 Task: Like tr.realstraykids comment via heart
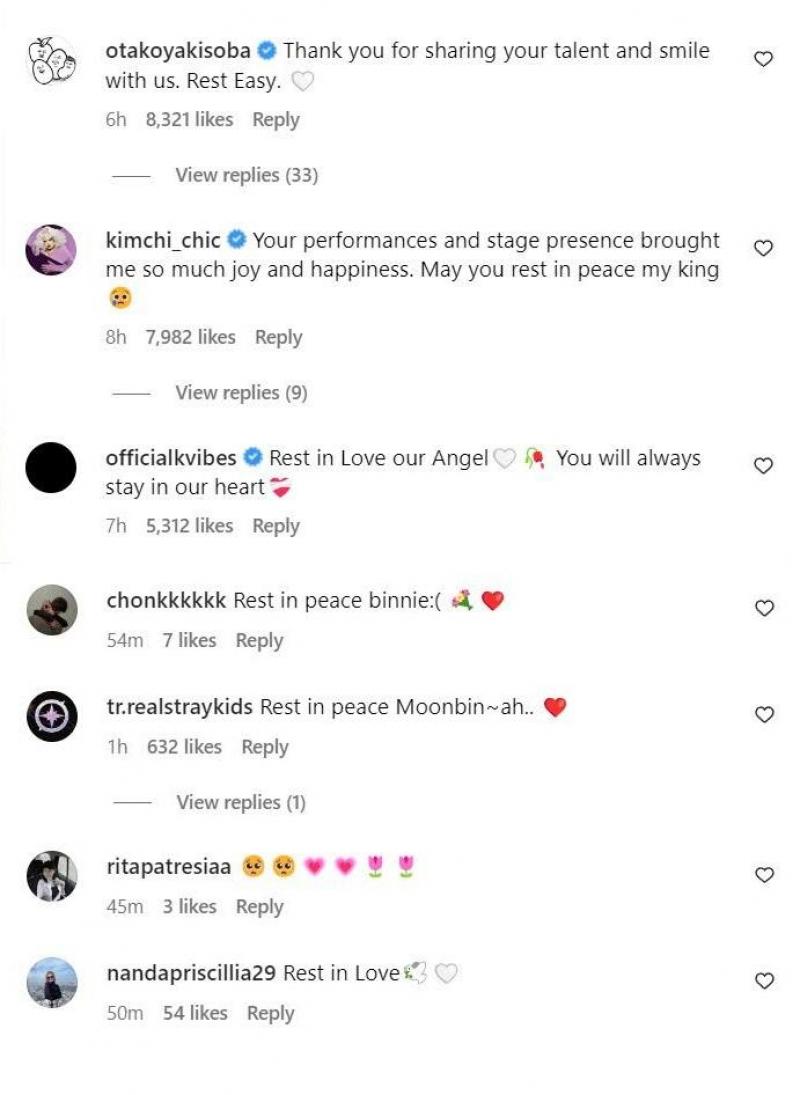coord(763,715)
